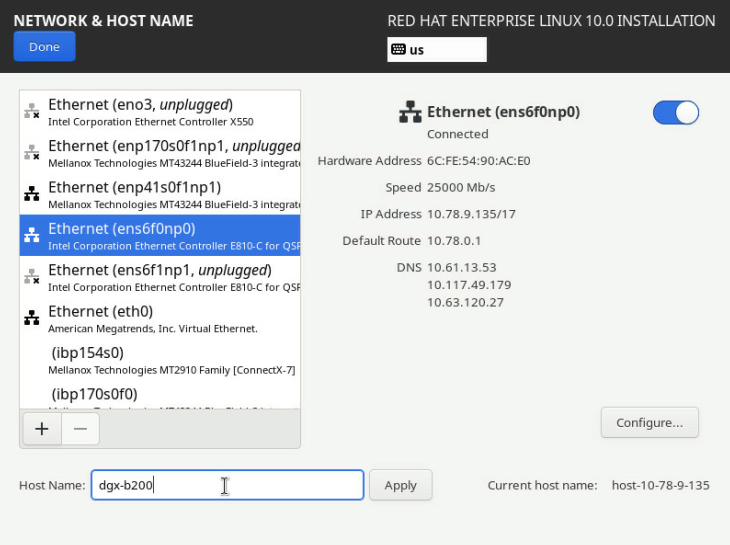Viewport: 730px width, 545px height.
Task: Click speed value 25000 Mb/s
Action: tap(461, 188)
